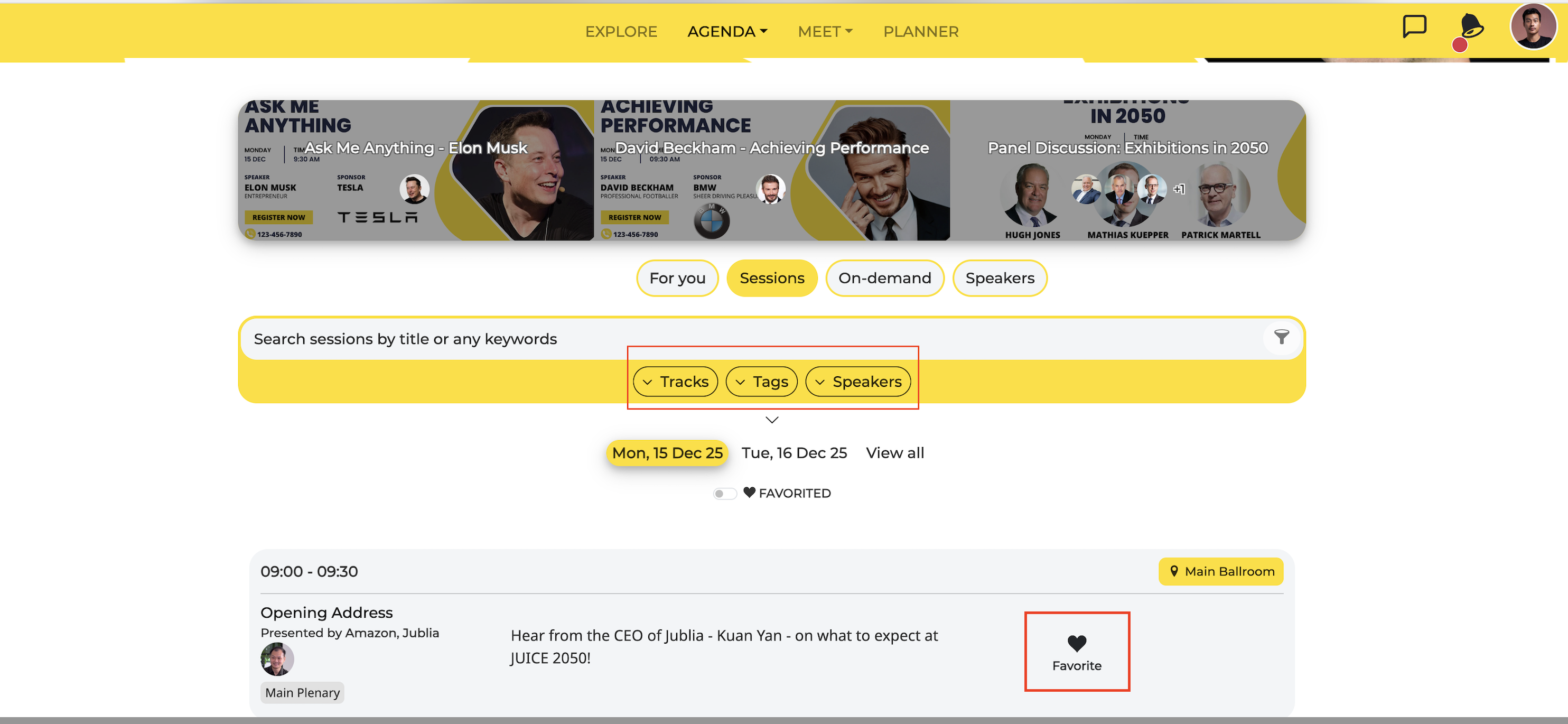Click the +1 speakers indicator on the panel banner
The width and height of the screenshot is (1568, 724).
[x=1179, y=189]
